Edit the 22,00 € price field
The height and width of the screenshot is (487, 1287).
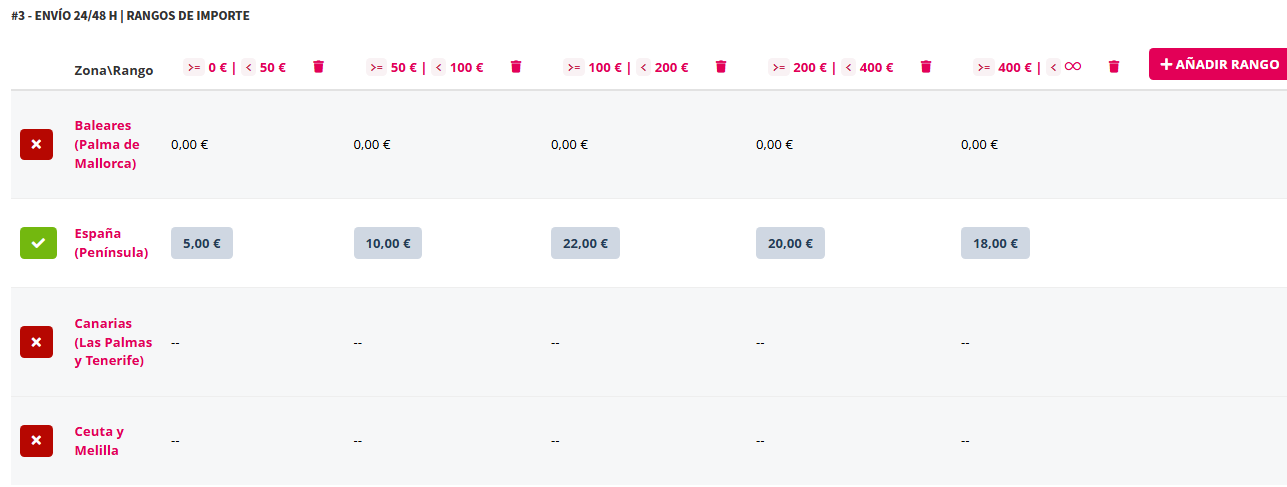(x=585, y=243)
